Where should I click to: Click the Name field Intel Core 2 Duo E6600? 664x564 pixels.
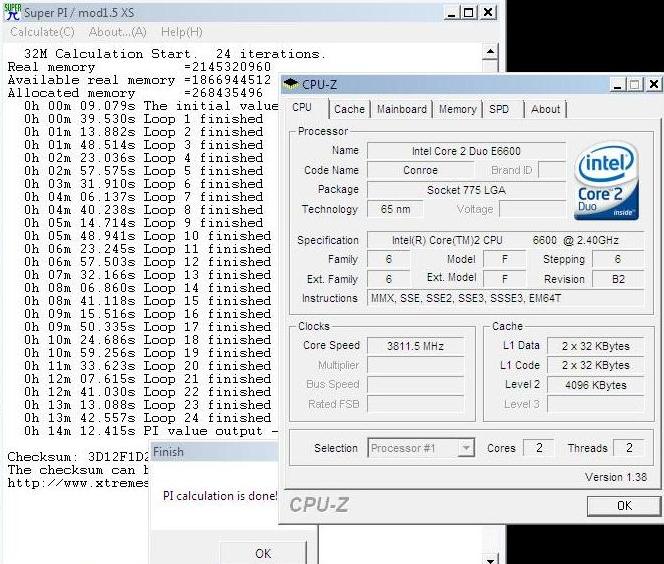pos(466,151)
